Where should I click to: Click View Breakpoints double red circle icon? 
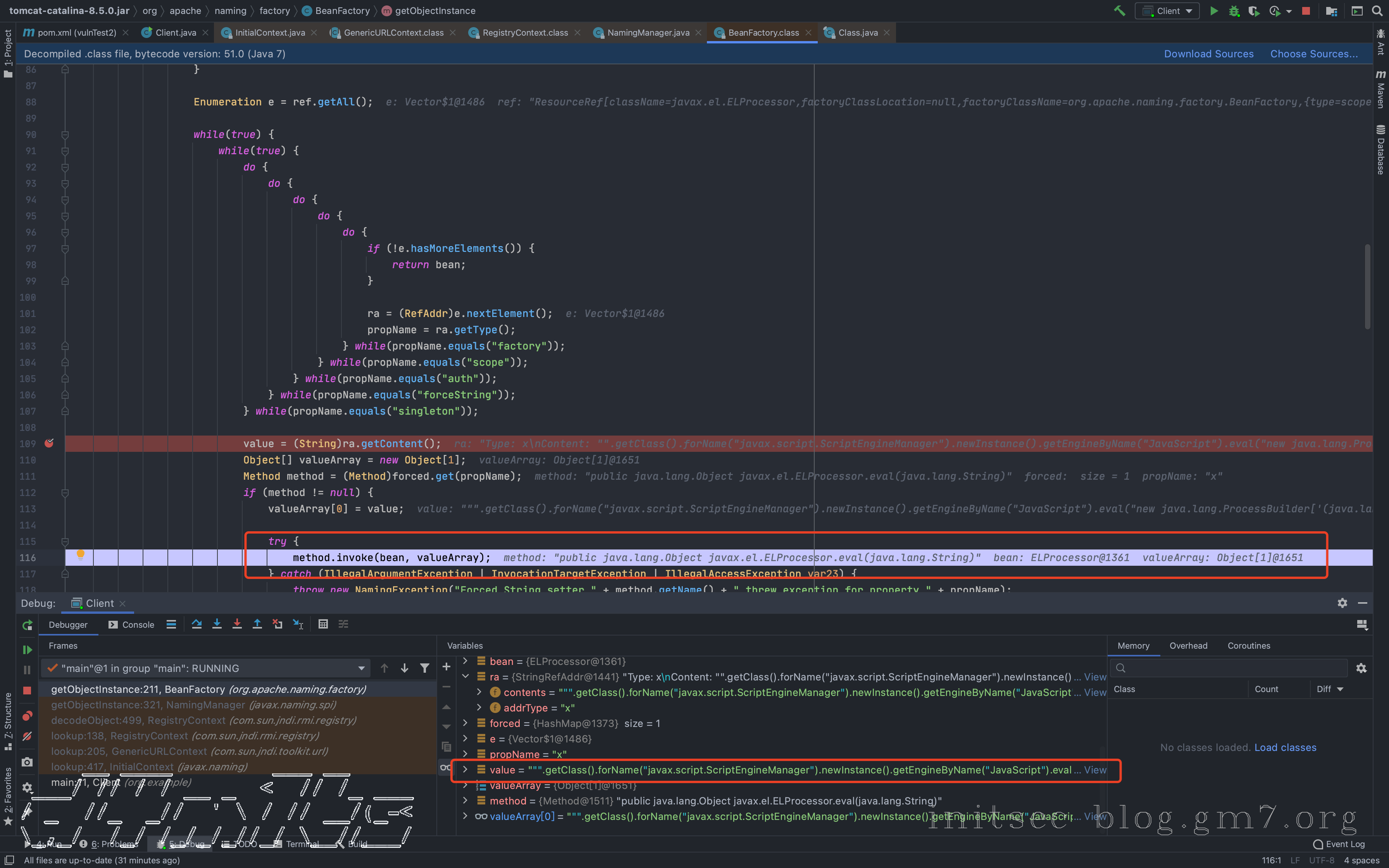[27, 716]
